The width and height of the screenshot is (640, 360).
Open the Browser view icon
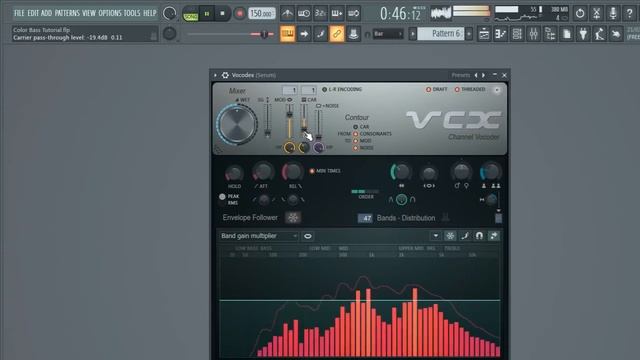[x=550, y=34]
